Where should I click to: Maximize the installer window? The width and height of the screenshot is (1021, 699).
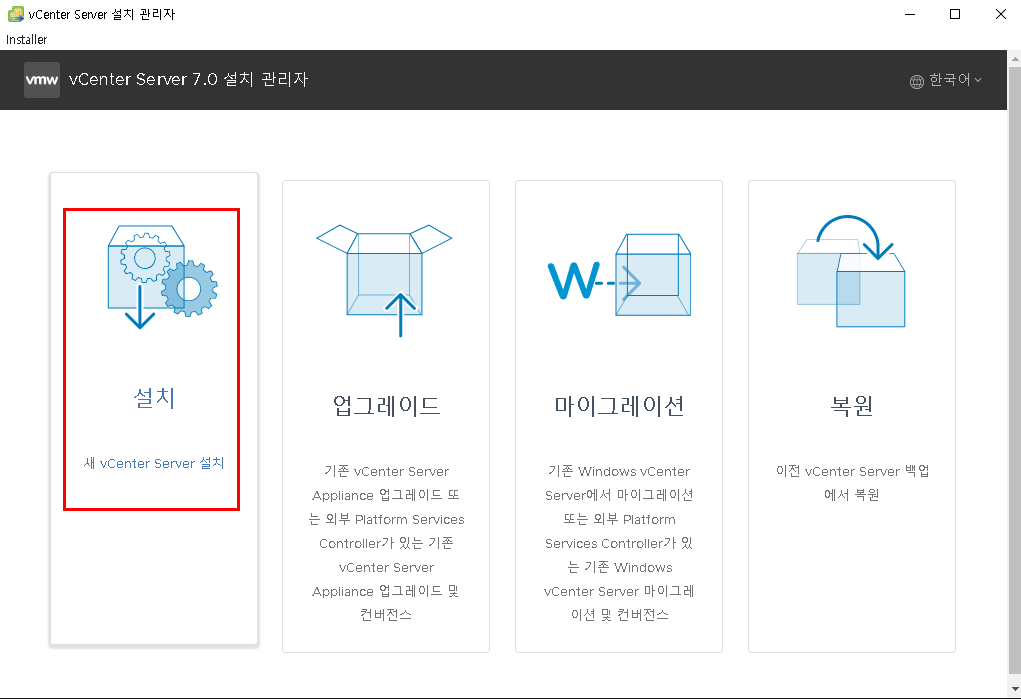[955, 14]
